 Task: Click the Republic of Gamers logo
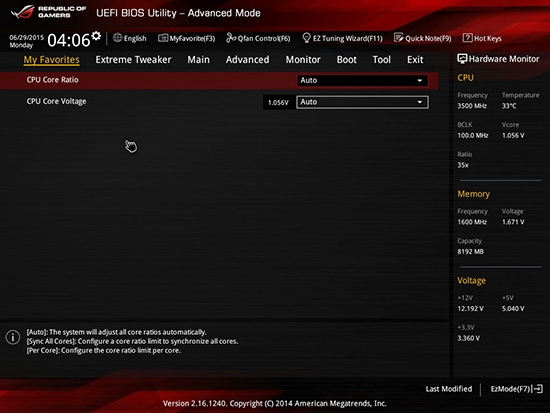[x=48, y=12]
